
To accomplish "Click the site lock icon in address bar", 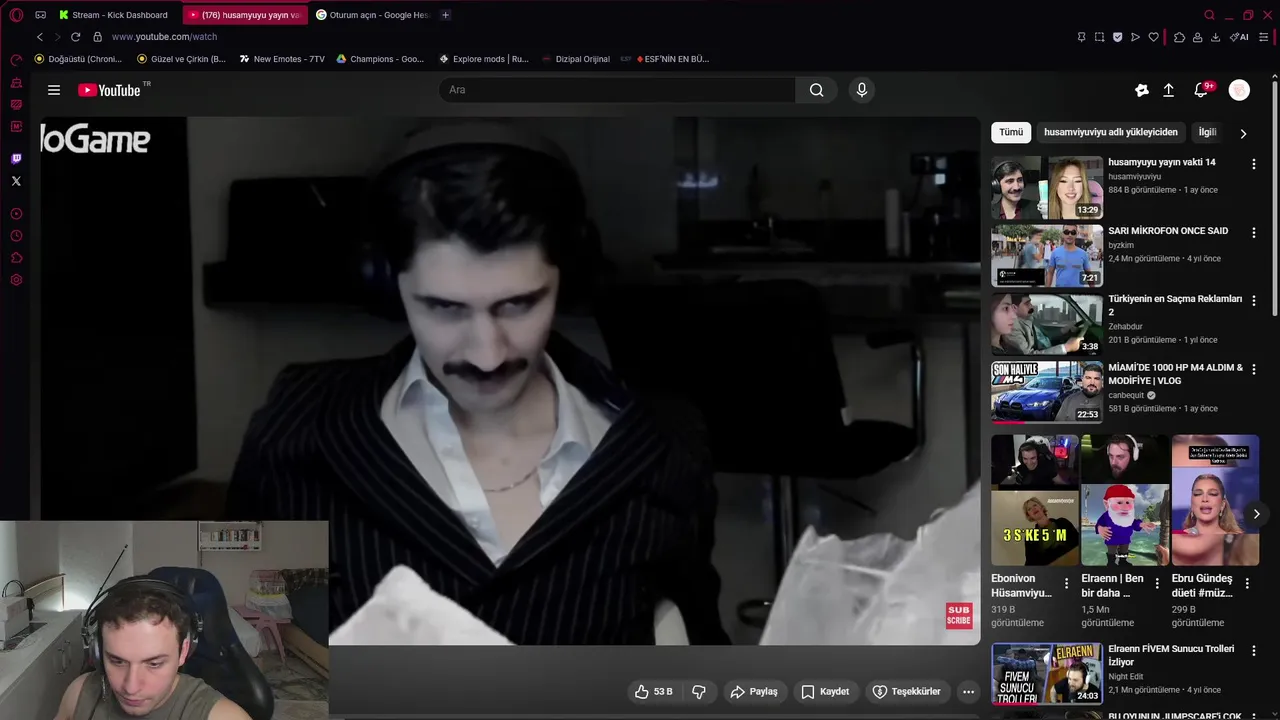I will (97, 37).
